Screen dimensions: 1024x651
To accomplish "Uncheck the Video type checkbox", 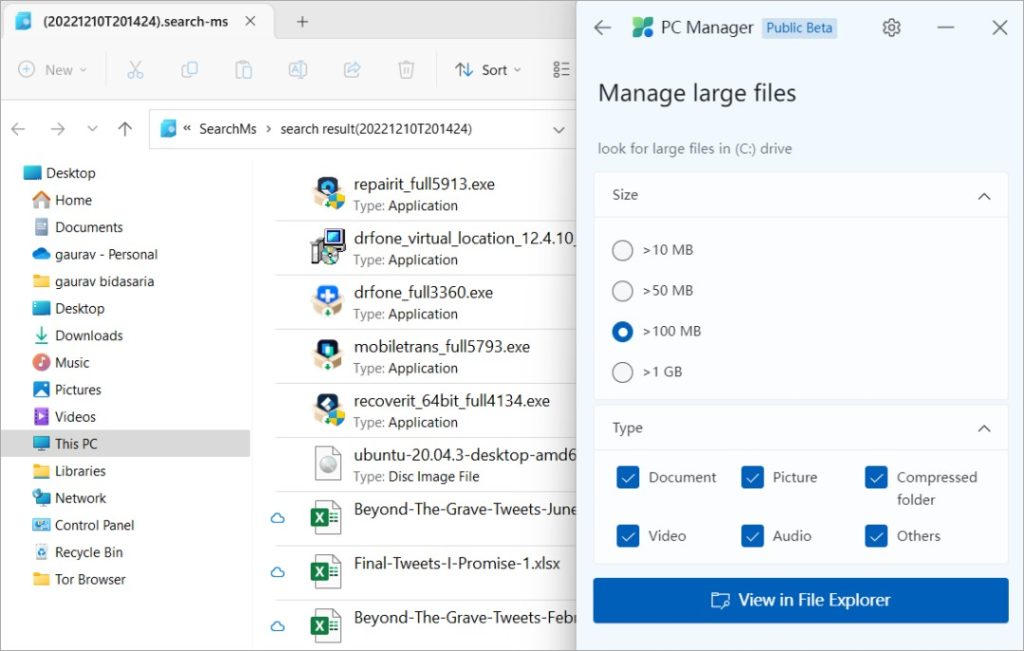I will [x=628, y=536].
